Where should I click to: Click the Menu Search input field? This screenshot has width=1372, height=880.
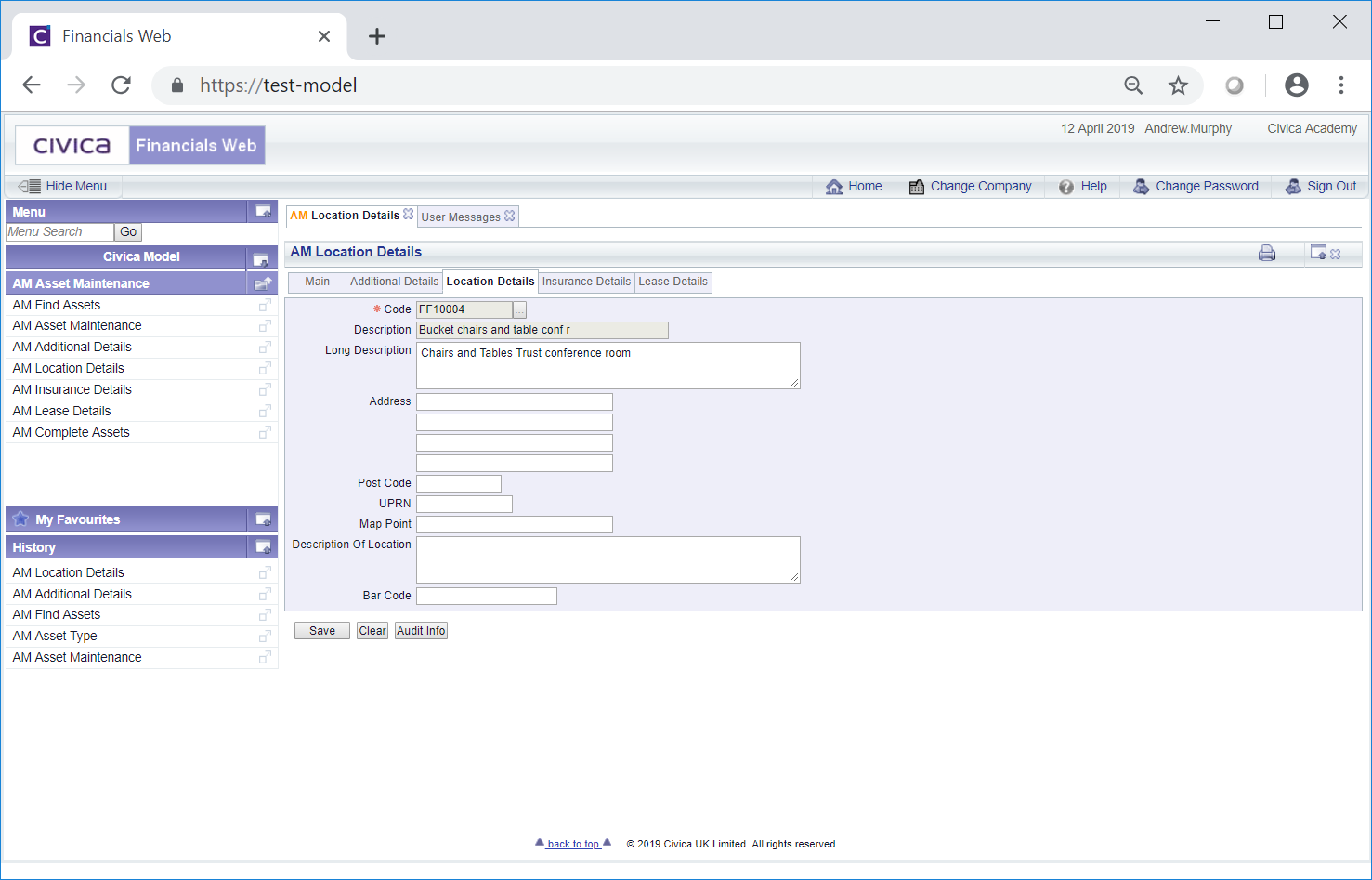click(59, 232)
